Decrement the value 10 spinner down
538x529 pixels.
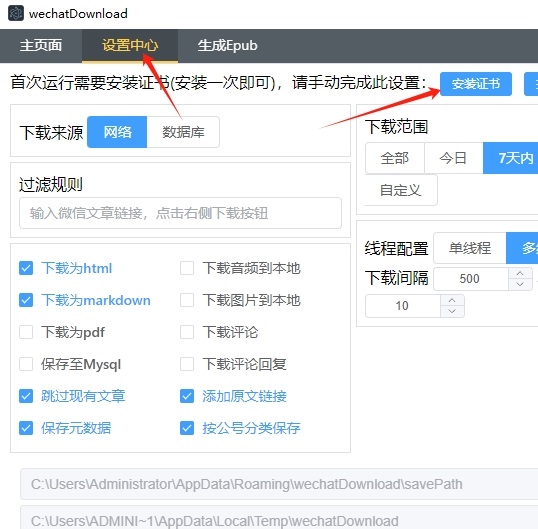(x=452, y=311)
